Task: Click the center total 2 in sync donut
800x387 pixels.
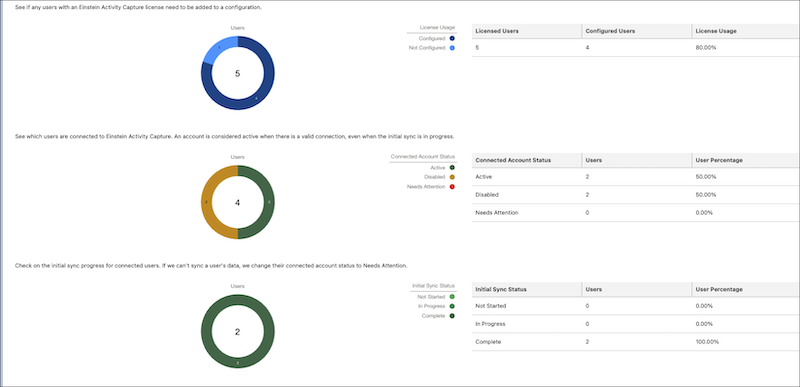Action: [x=237, y=331]
